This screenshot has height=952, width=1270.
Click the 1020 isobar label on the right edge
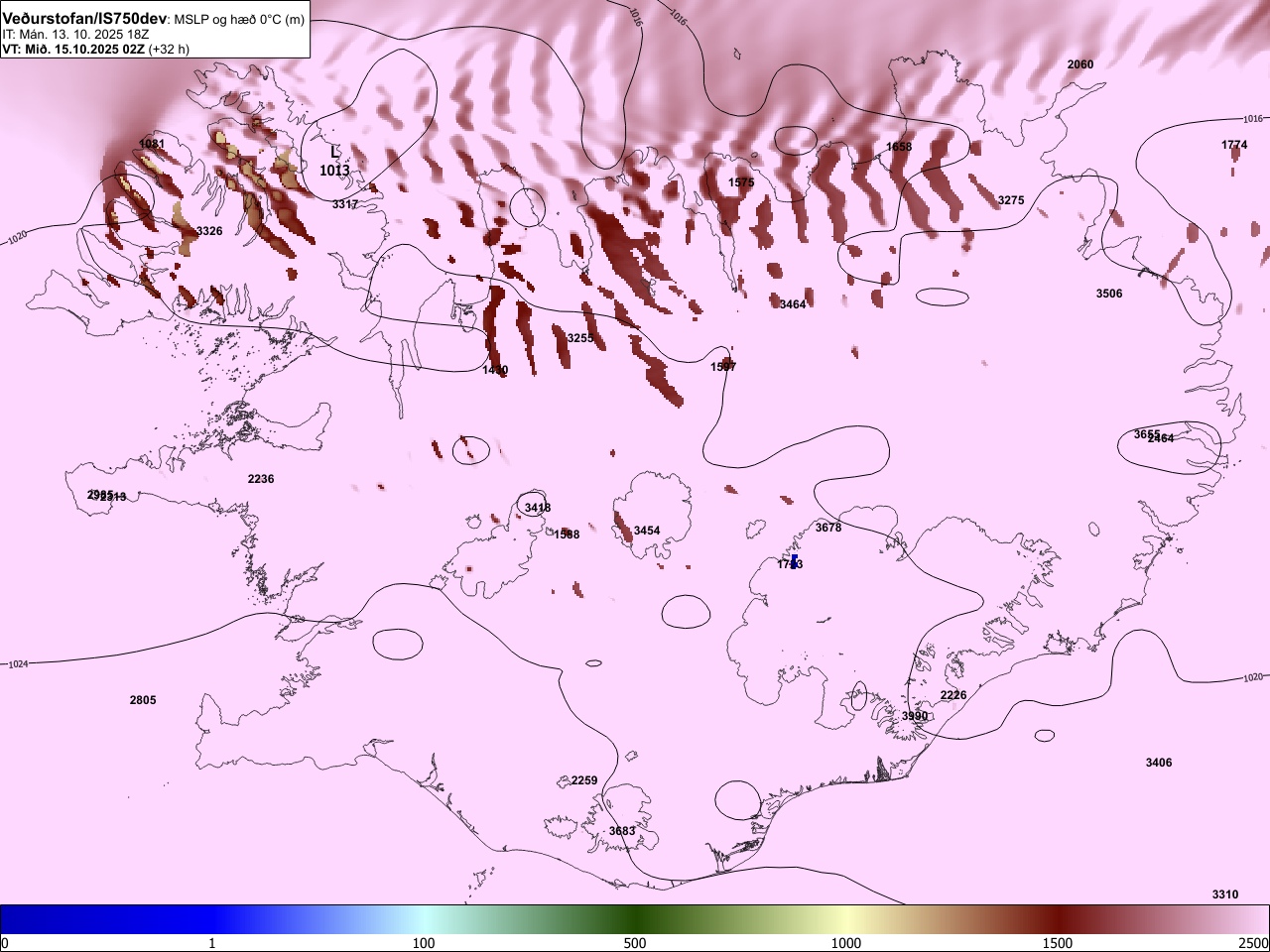click(1253, 678)
